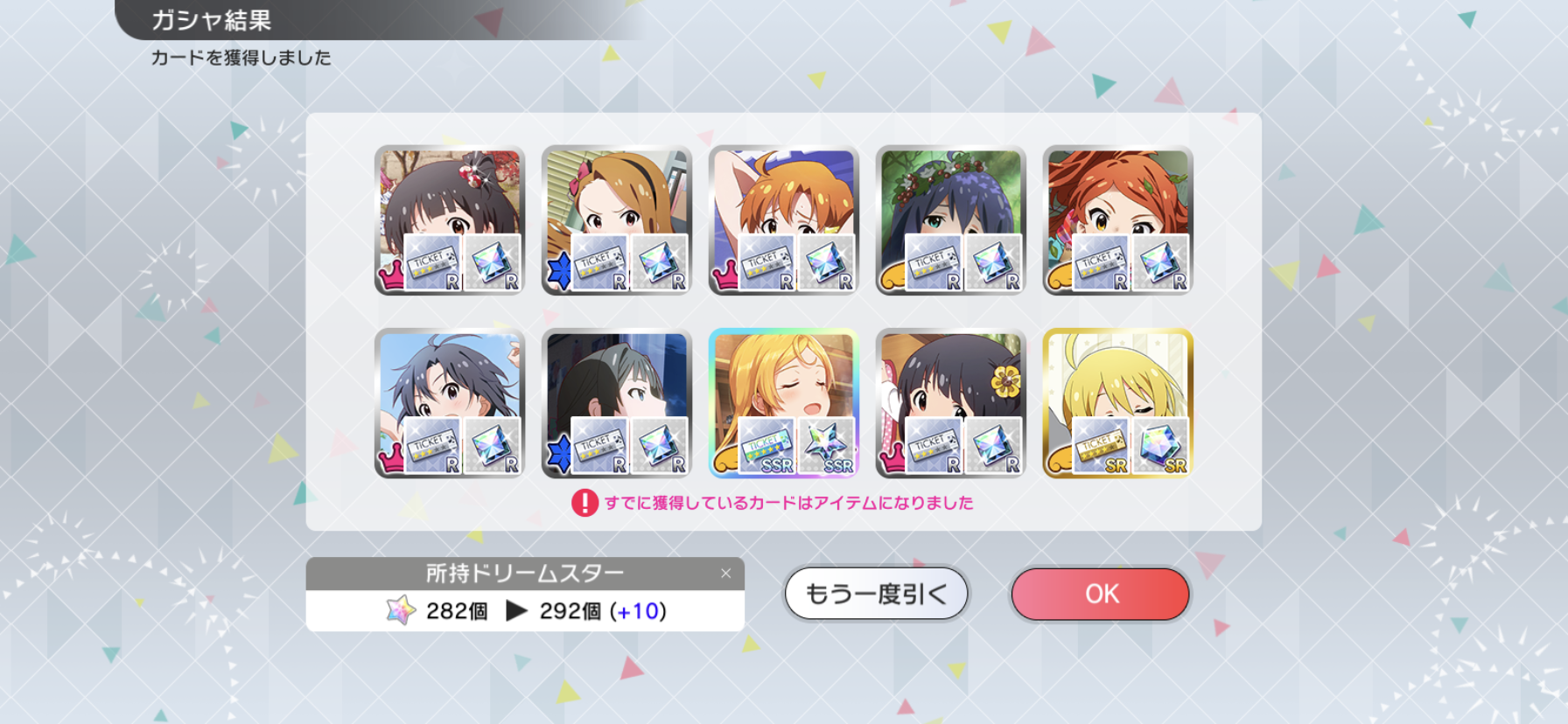
Task: Select the first card with hair ribbon girl
Action: click(449, 220)
